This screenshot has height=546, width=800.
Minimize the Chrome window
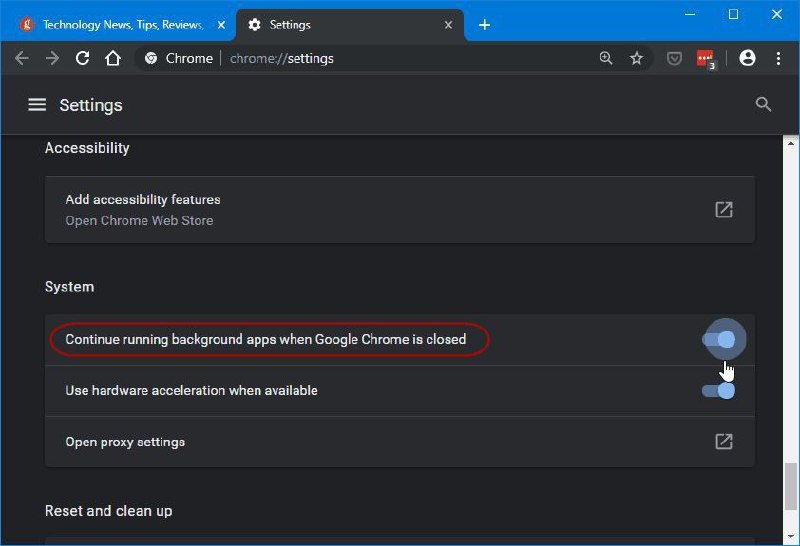tap(690, 14)
